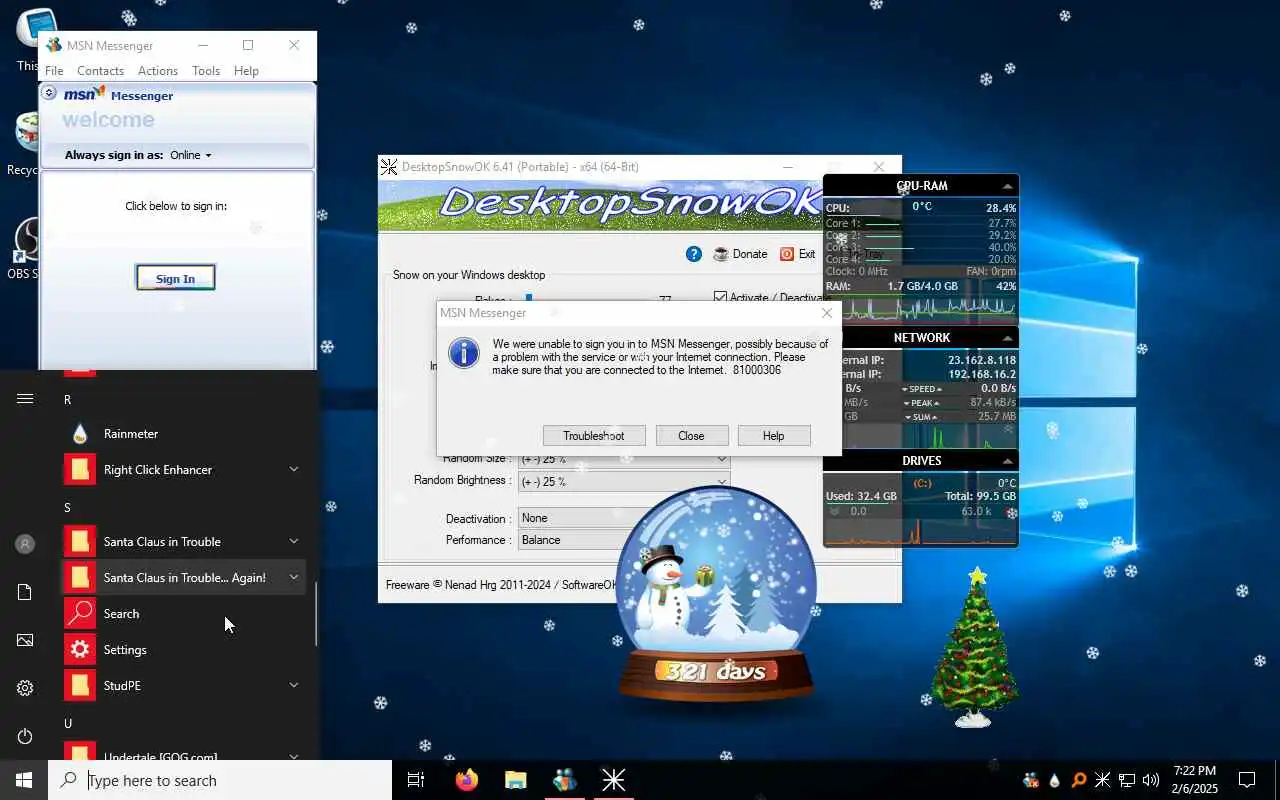The height and width of the screenshot is (800, 1280).
Task: Click the Start menu hamburger expand icon
Action: pyautogui.click(x=25, y=398)
